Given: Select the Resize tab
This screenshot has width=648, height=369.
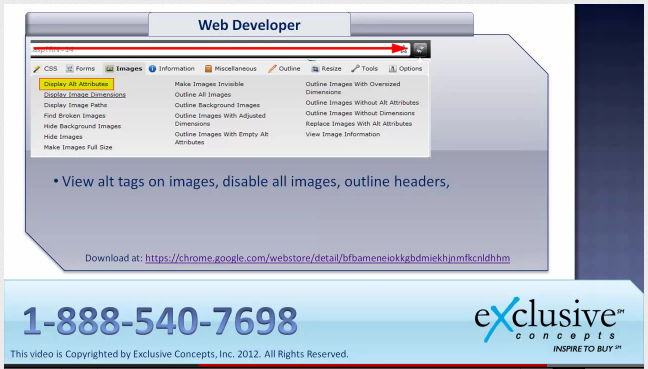Looking at the screenshot, I should pyautogui.click(x=326, y=69).
